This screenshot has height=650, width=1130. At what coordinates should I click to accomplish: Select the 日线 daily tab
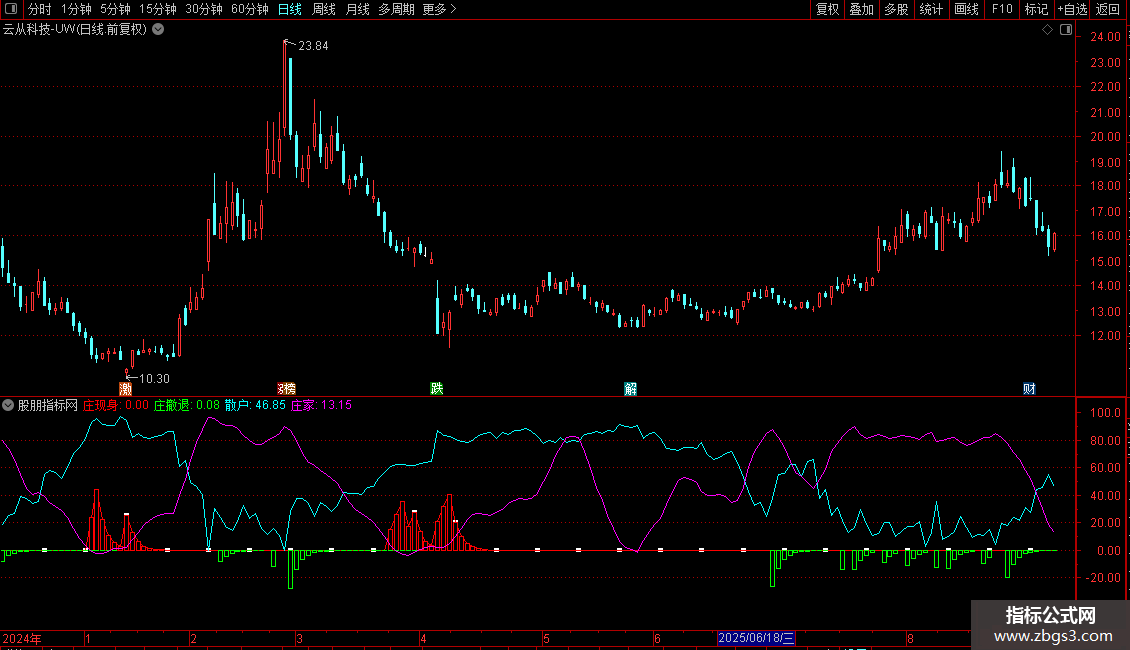290,9
